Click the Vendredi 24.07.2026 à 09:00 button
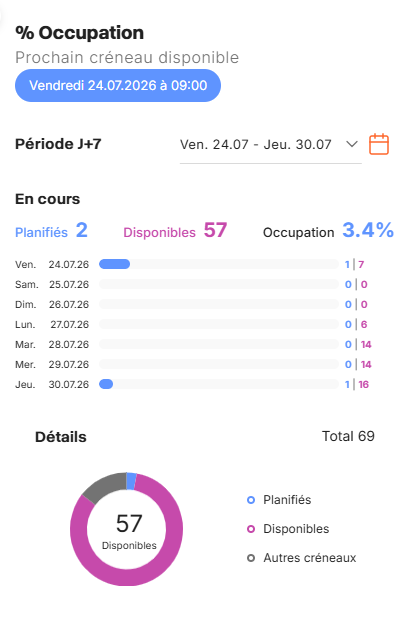 pyautogui.click(x=118, y=85)
